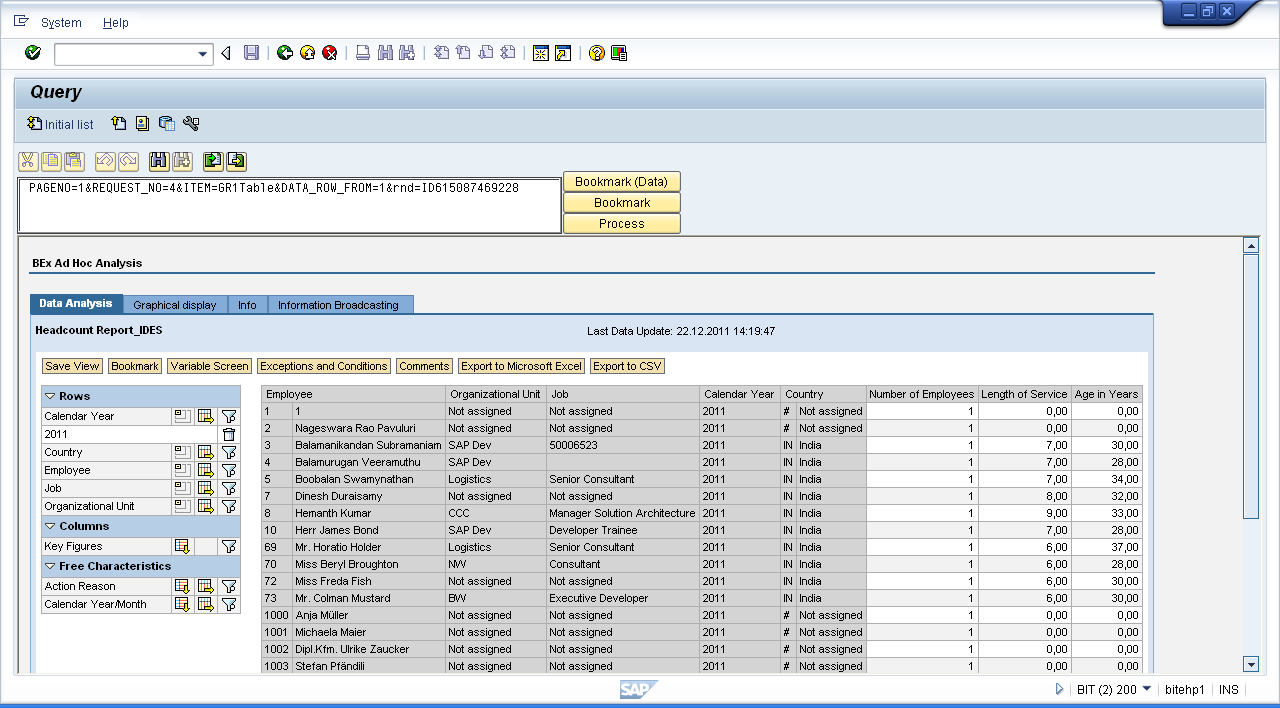Click the Organizational Unit column header
Image resolution: width=1280 pixels, height=708 pixels.
[x=495, y=394]
